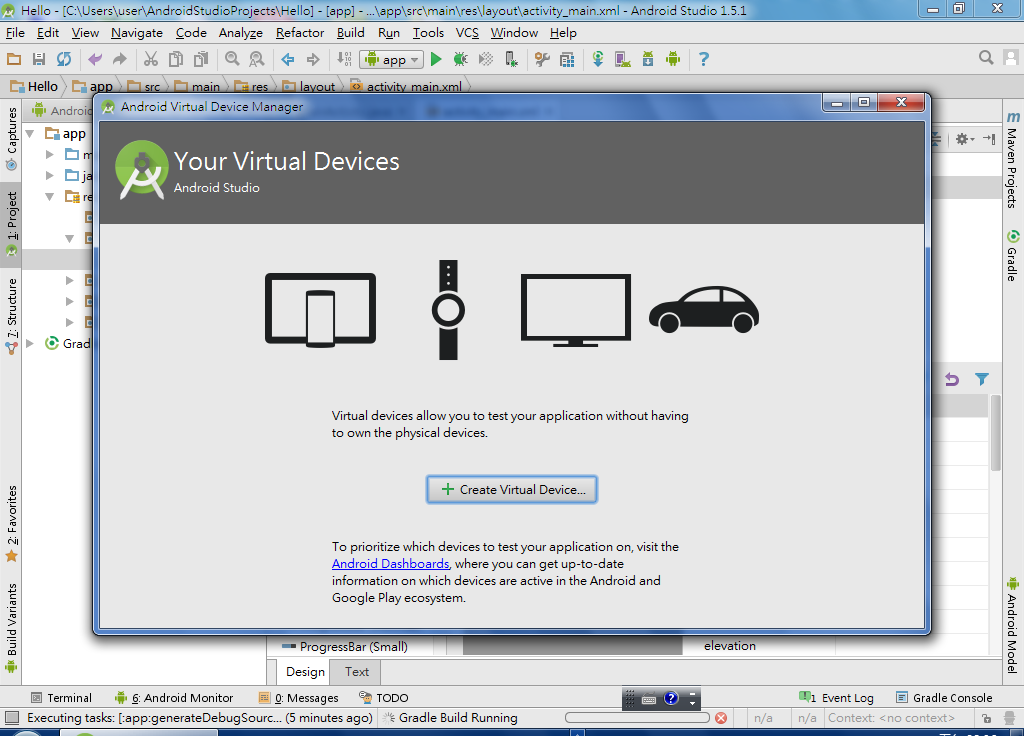Click the green Run play button

point(436,59)
